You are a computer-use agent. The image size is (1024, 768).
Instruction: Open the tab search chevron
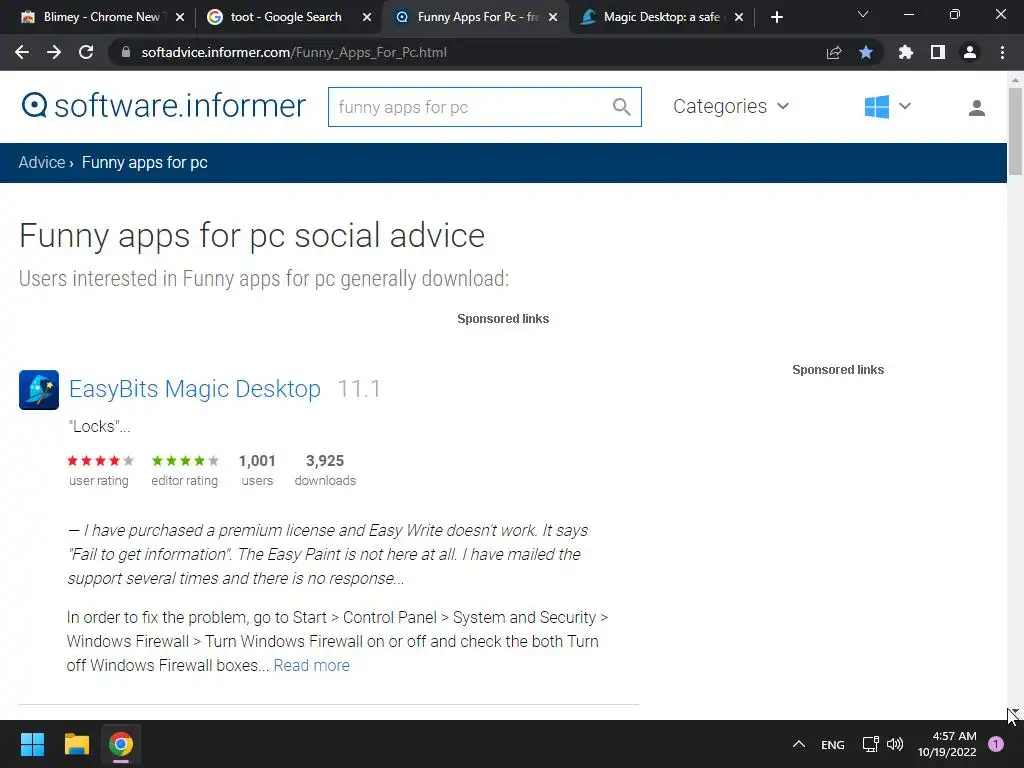point(863,14)
